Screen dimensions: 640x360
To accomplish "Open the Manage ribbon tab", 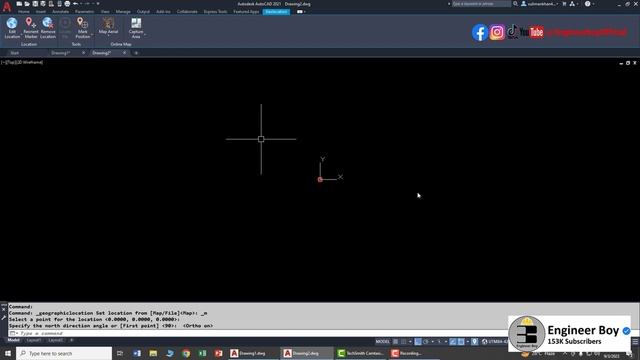I will (x=123, y=12).
